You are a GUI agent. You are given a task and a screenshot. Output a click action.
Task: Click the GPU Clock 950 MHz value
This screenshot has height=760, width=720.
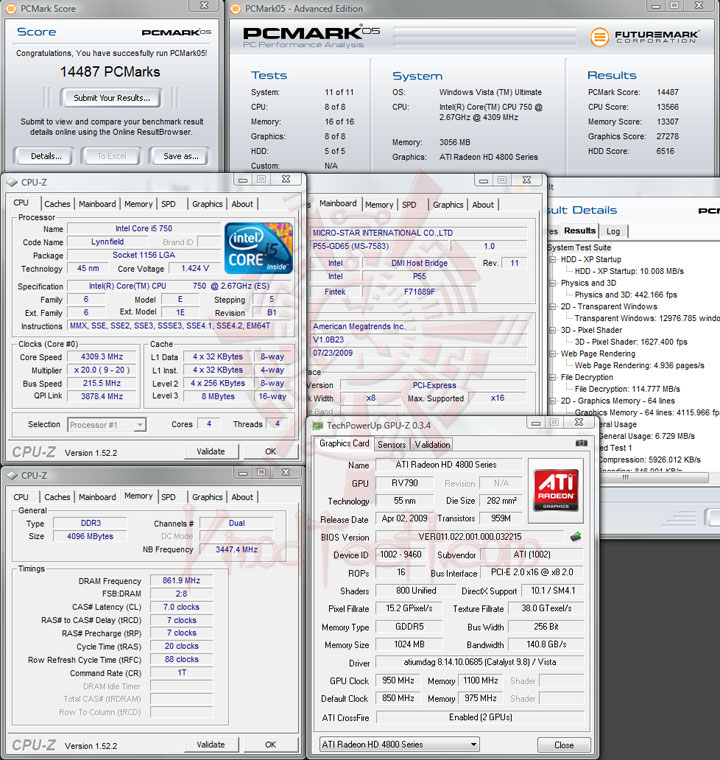coord(398,681)
